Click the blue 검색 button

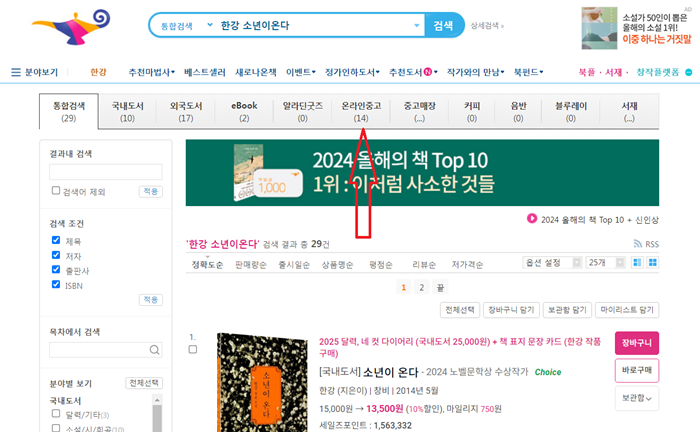pyautogui.click(x=443, y=25)
